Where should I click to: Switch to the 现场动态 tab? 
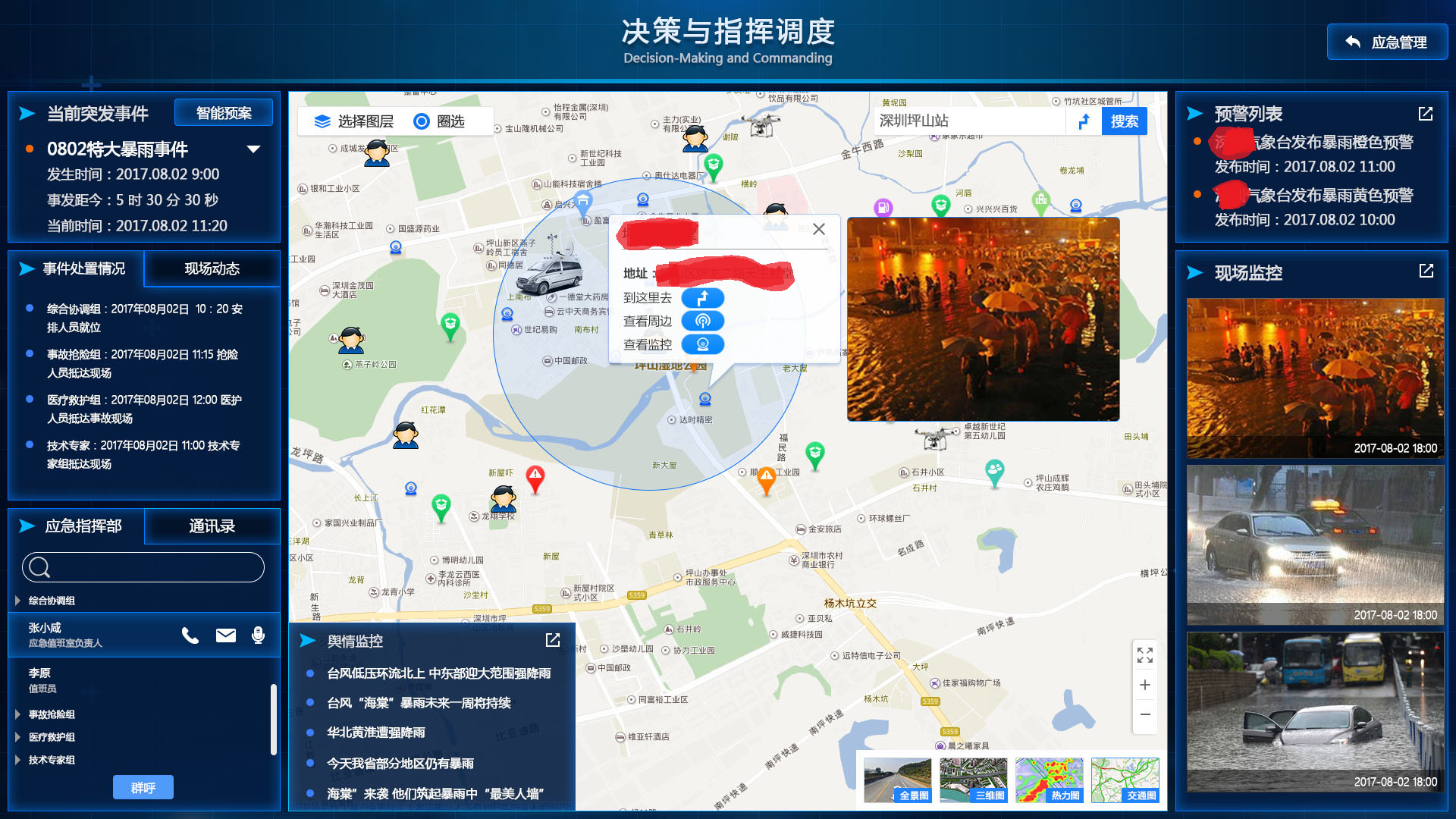[x=212, y=268]
